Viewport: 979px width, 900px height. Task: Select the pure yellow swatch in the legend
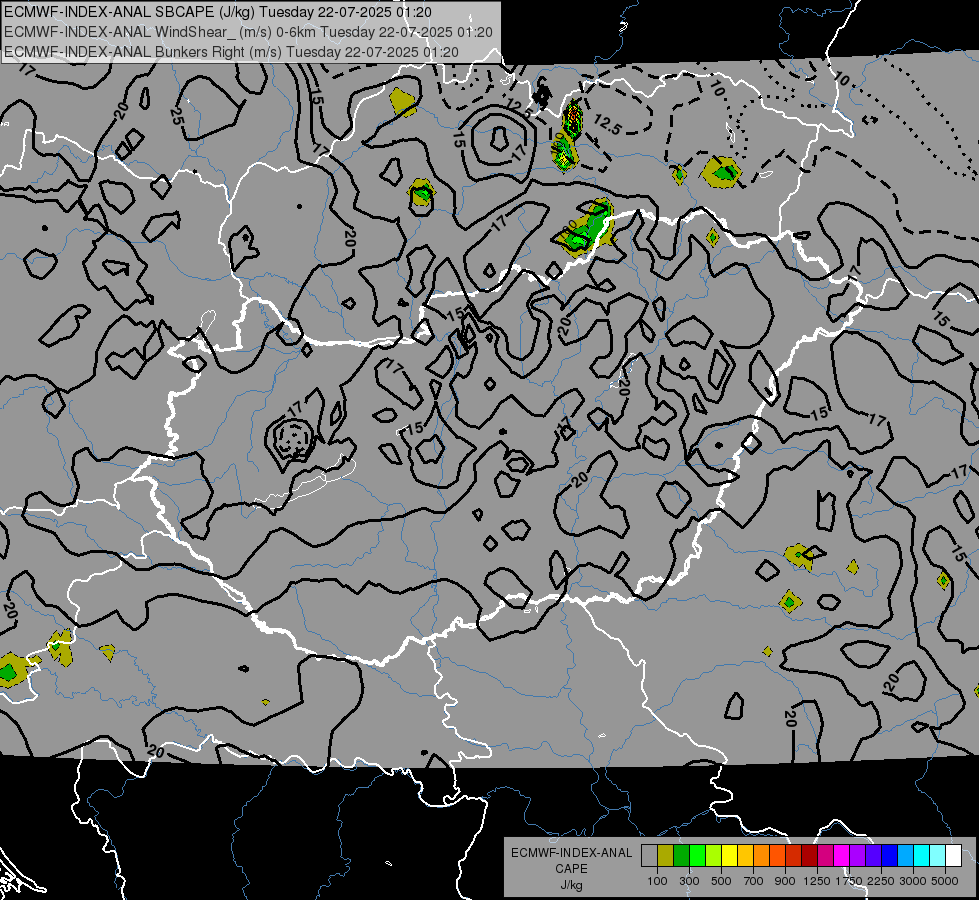(x=729, y=855)
